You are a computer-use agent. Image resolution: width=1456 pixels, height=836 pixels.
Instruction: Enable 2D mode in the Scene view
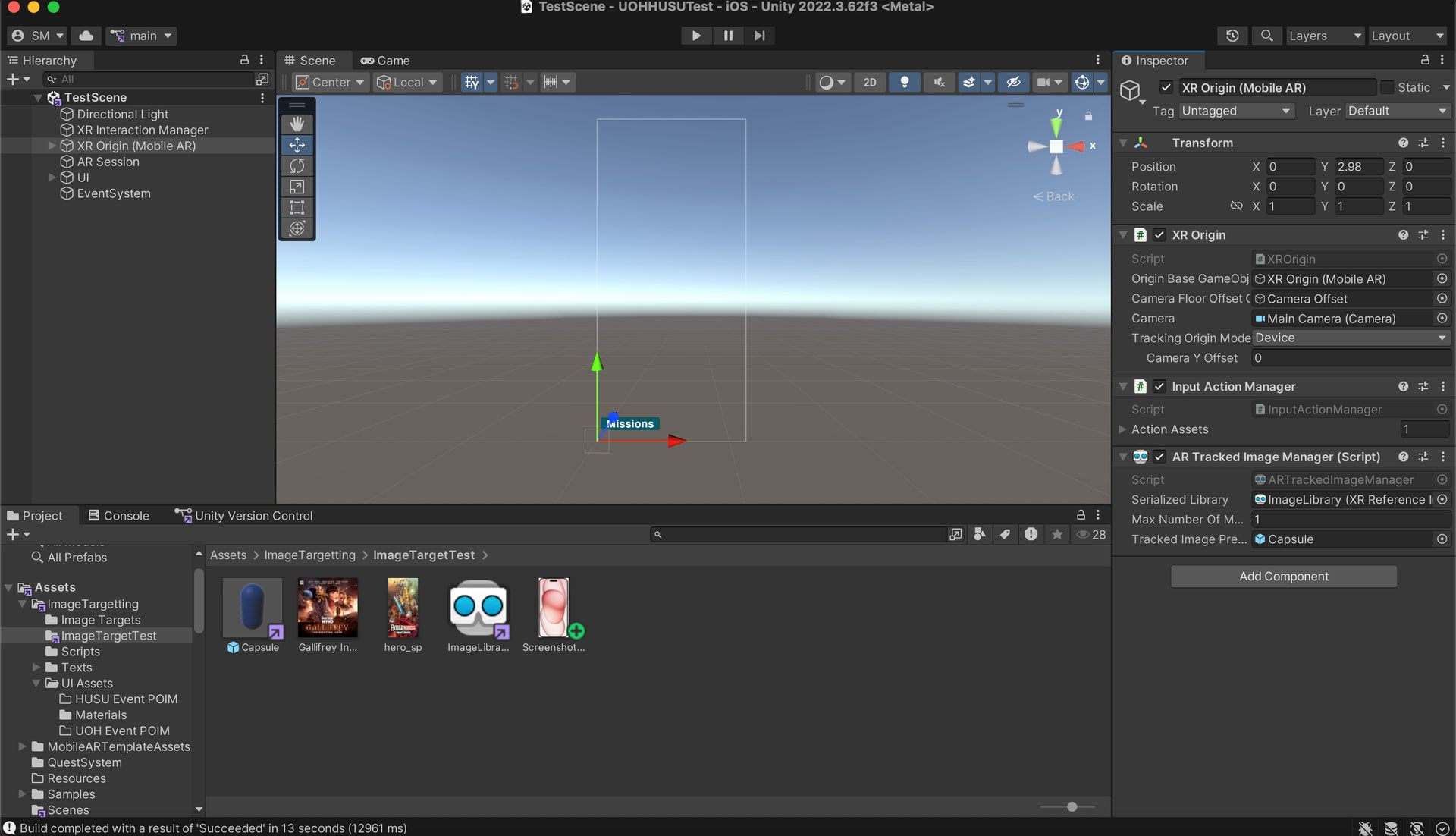pos(870,82)
